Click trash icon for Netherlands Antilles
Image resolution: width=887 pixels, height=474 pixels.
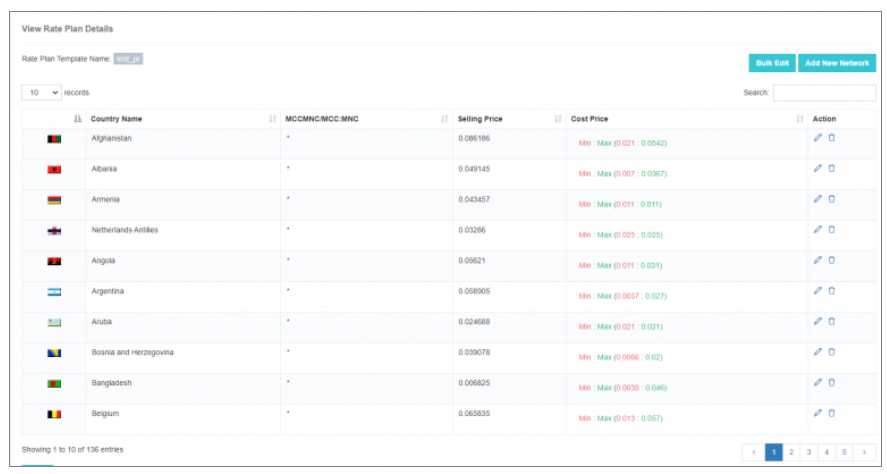[831, 229]
